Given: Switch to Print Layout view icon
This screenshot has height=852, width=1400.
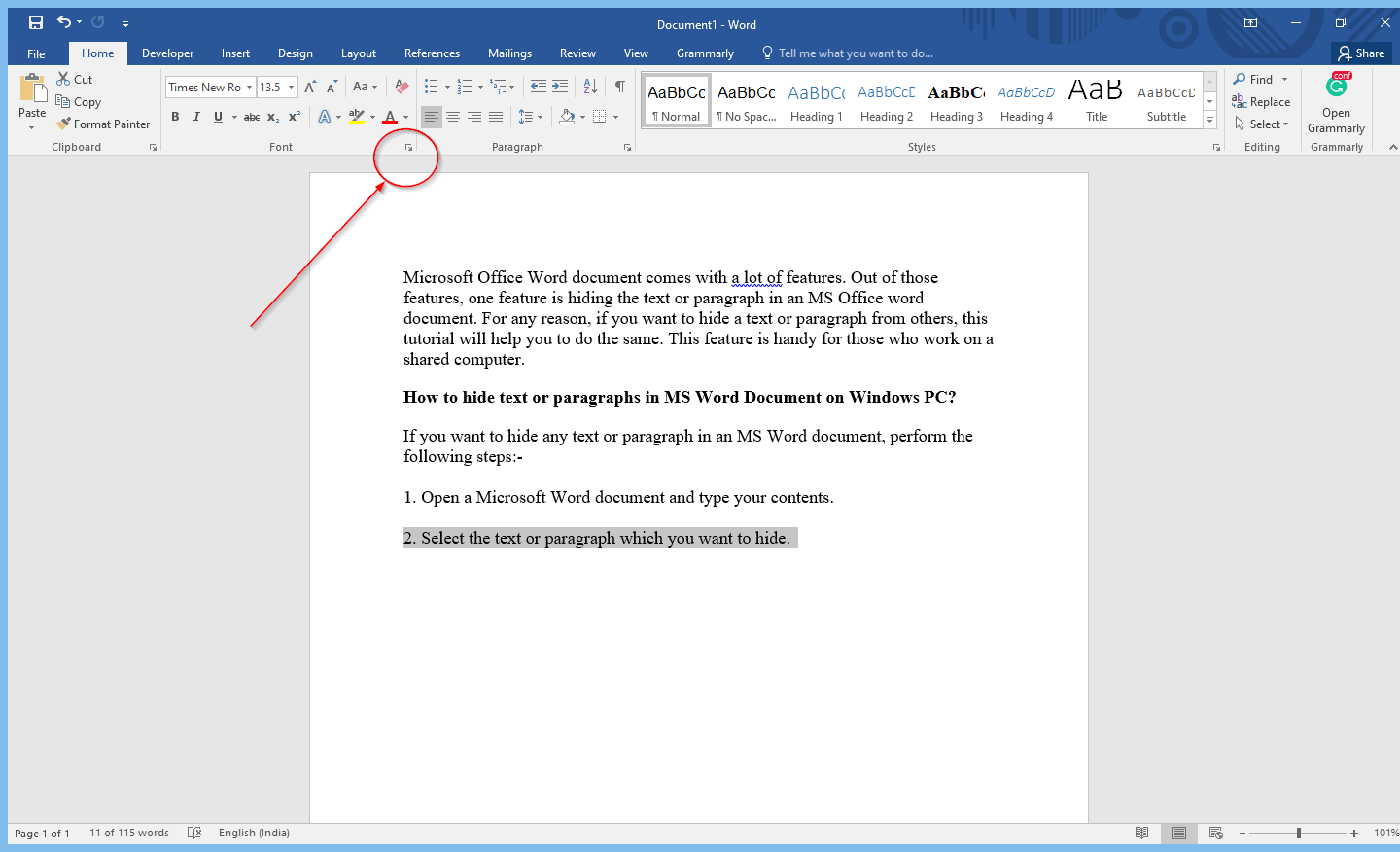Looking at the screenshot, I should (x=1179, y=834).
